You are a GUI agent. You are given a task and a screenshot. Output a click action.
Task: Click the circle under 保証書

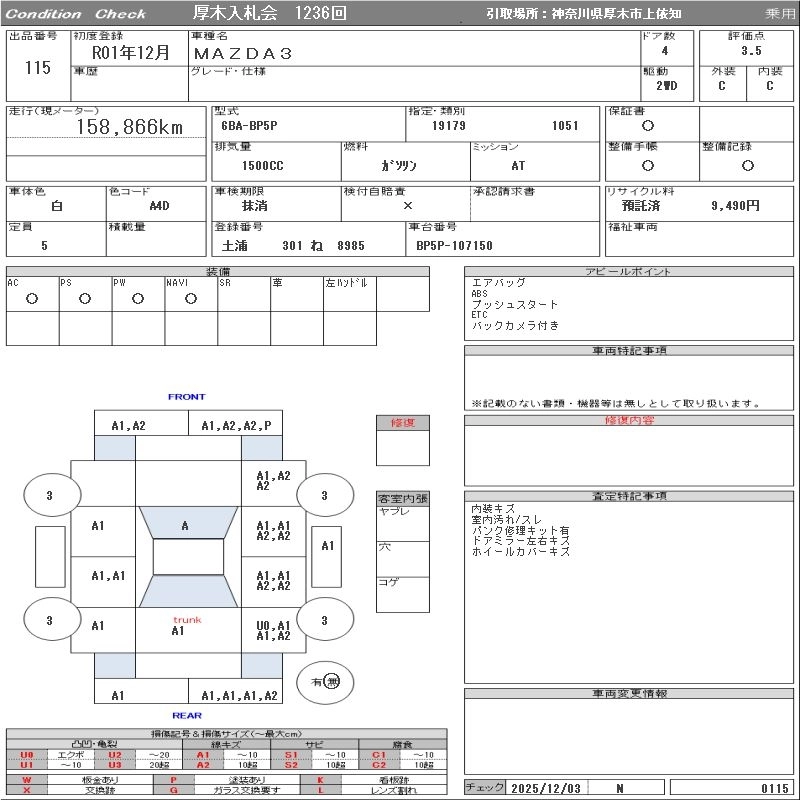click(648, 126)
